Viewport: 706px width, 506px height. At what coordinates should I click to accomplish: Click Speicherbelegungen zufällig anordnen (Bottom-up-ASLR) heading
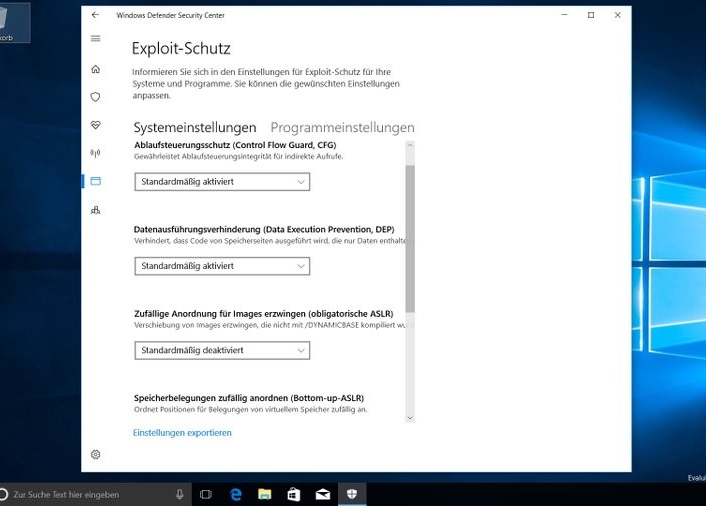click(x=249, y=398)
